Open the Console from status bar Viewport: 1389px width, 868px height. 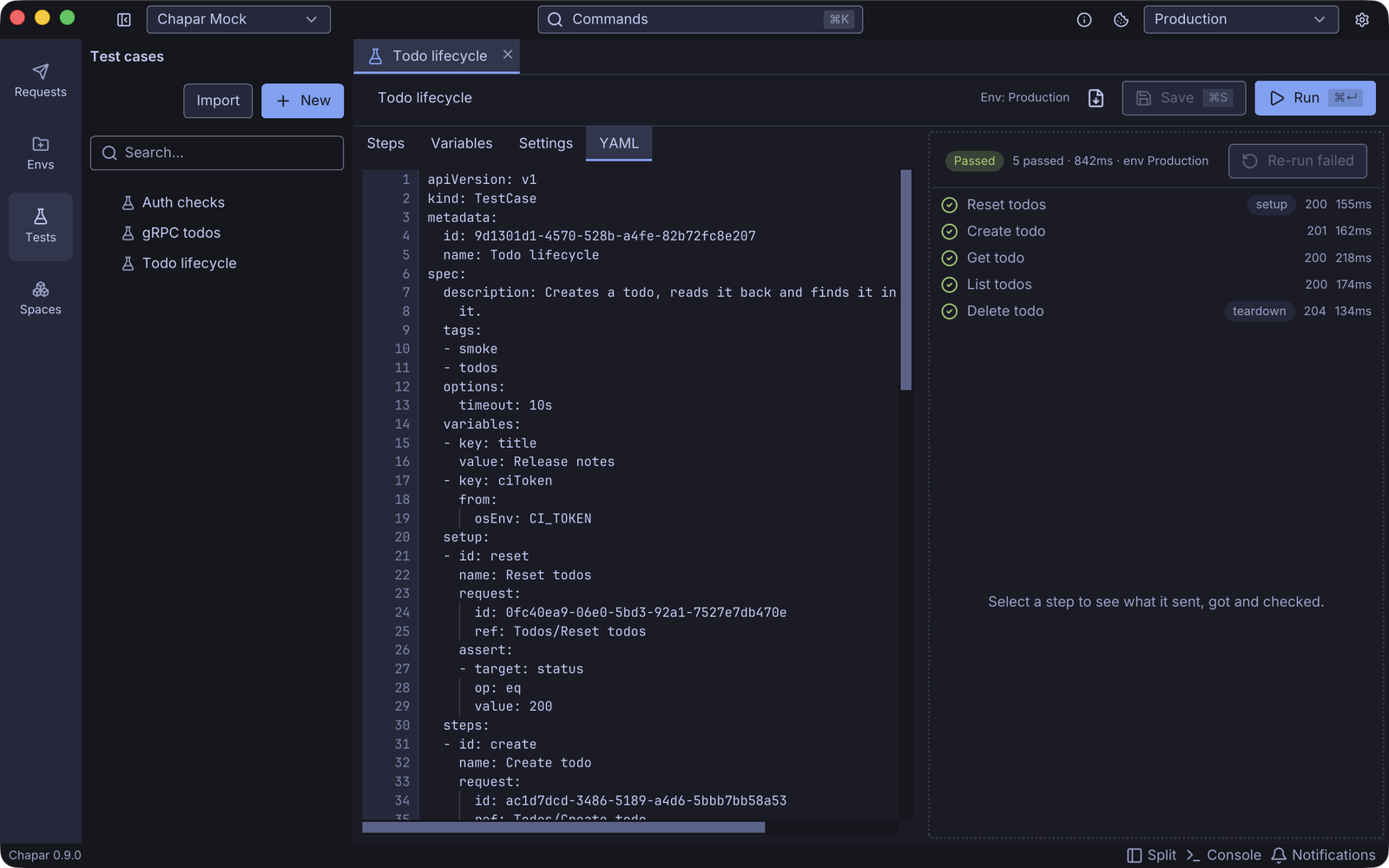[x=1224, y=855]
